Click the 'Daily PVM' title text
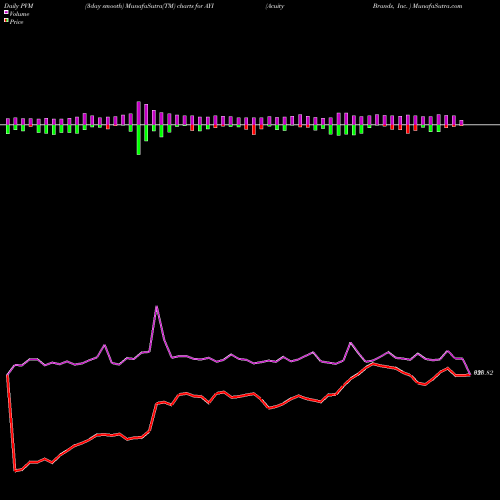Screen dimensions: 500x500 pos(19,6)
